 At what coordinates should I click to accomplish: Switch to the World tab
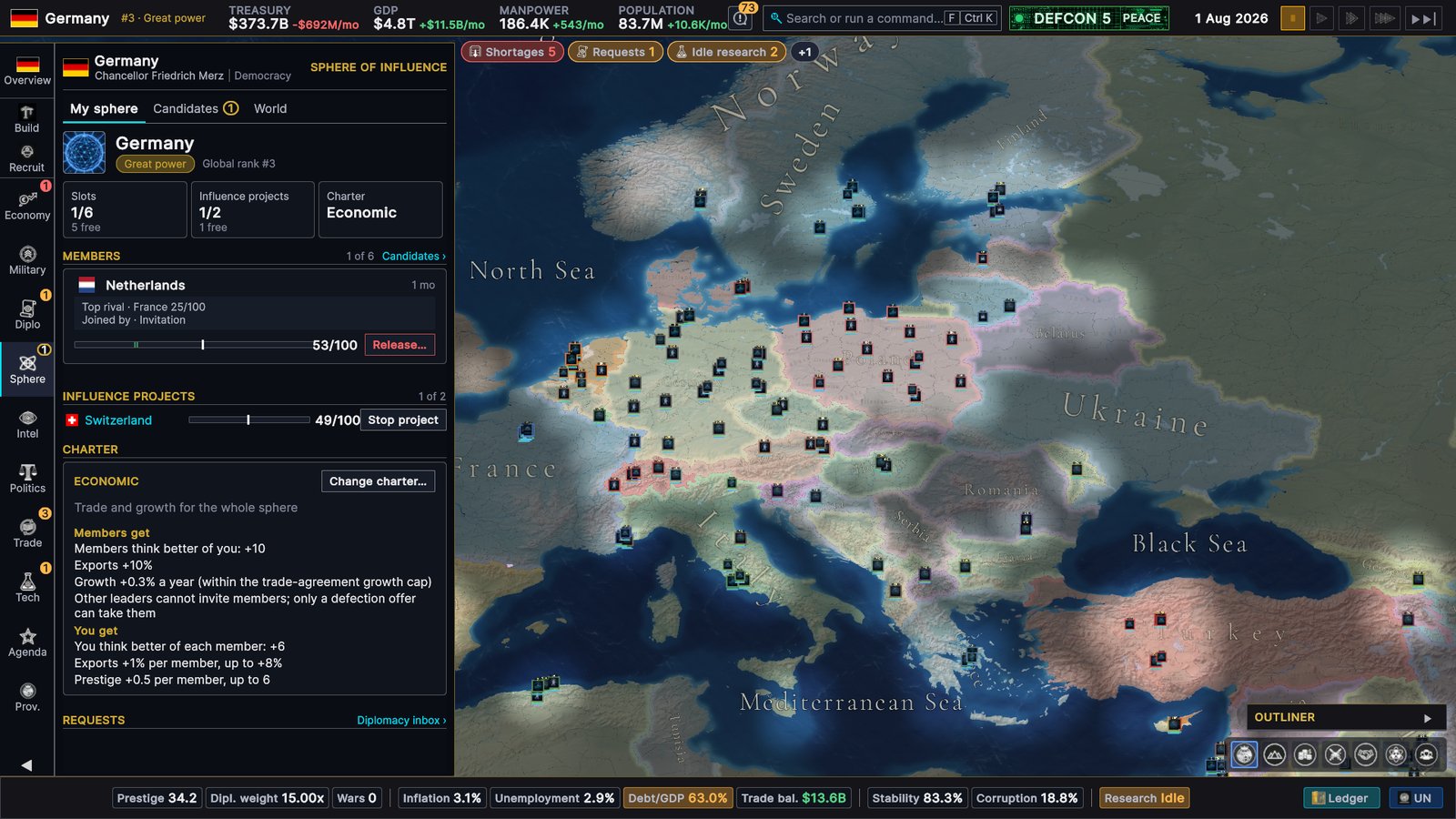tap(270, 108)
